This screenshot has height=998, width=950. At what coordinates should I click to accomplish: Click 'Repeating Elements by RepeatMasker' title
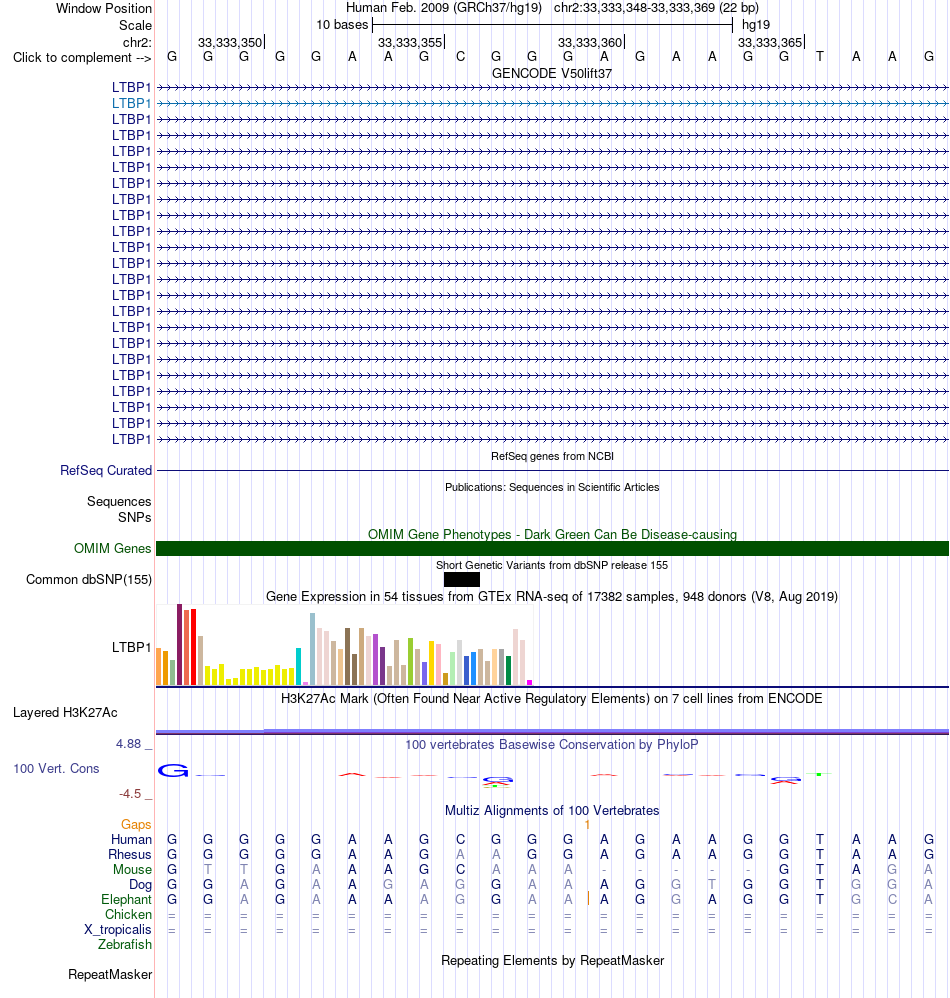[x=552, y=960]
